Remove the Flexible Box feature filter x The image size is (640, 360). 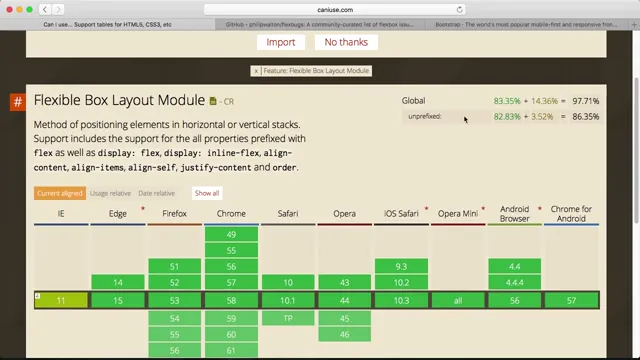coord(256,71)
